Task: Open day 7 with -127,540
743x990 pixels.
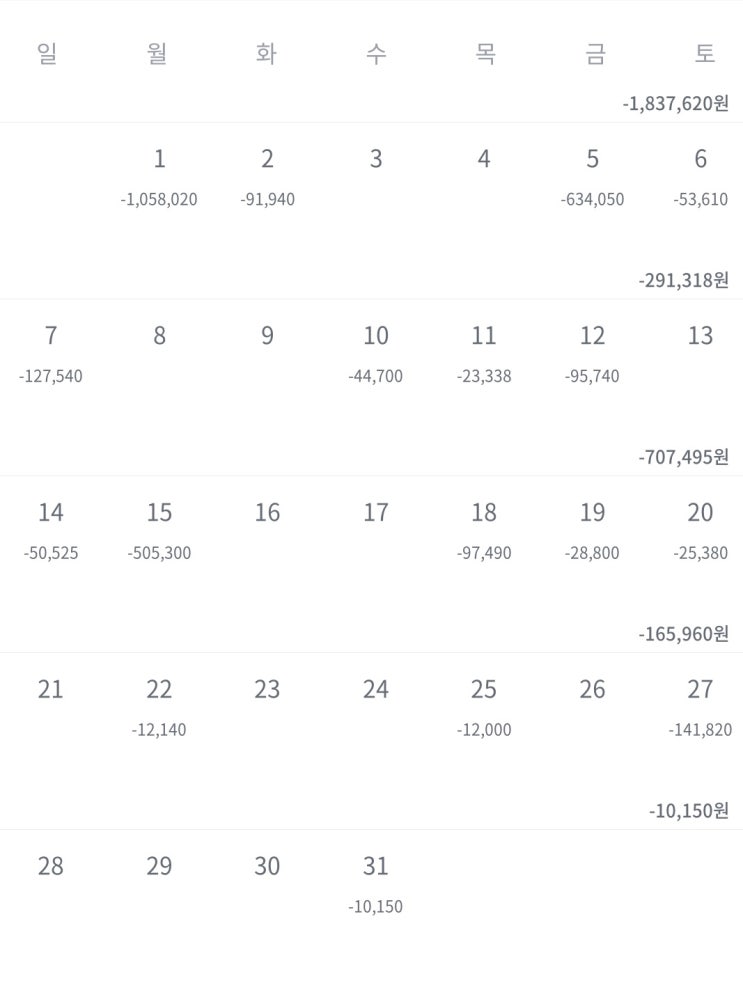Action: click(51, 354)
